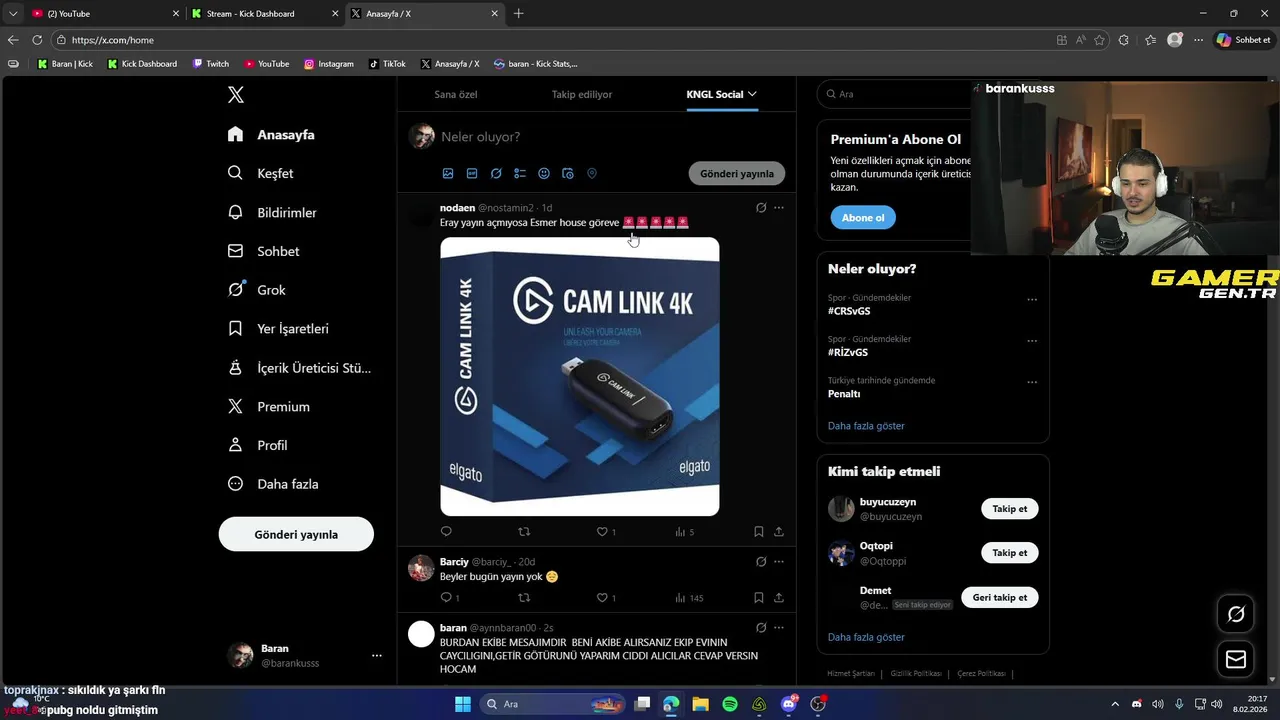Screen dimensions: 1280x720
Task: Open TikTok bookmark in bookmarks bar
Action: tap(387, 64)
